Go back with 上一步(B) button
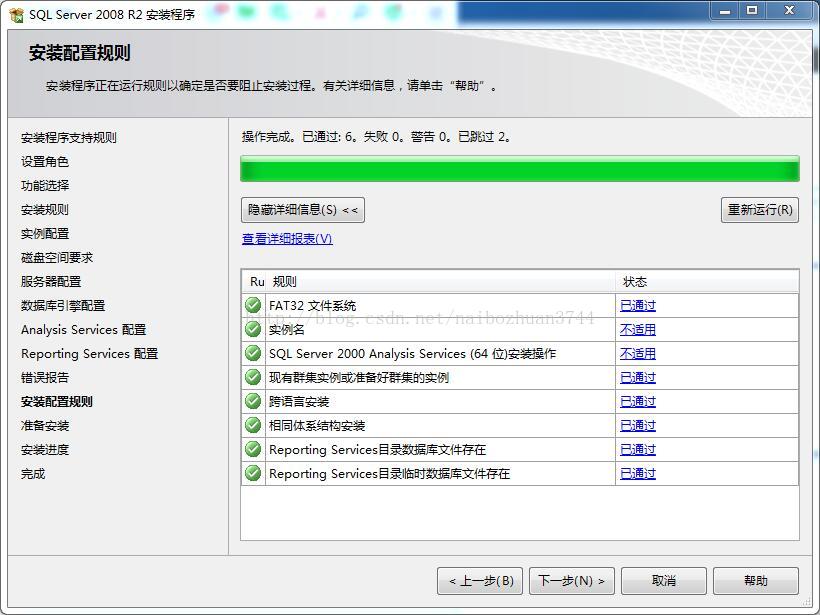The height and width of the screenshot is (615, 820). (x=480, y=580)
